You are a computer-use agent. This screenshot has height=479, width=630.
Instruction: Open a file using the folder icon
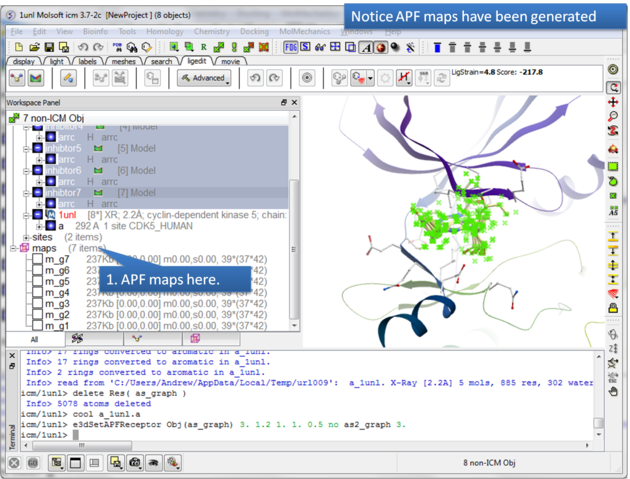point(34,47)
